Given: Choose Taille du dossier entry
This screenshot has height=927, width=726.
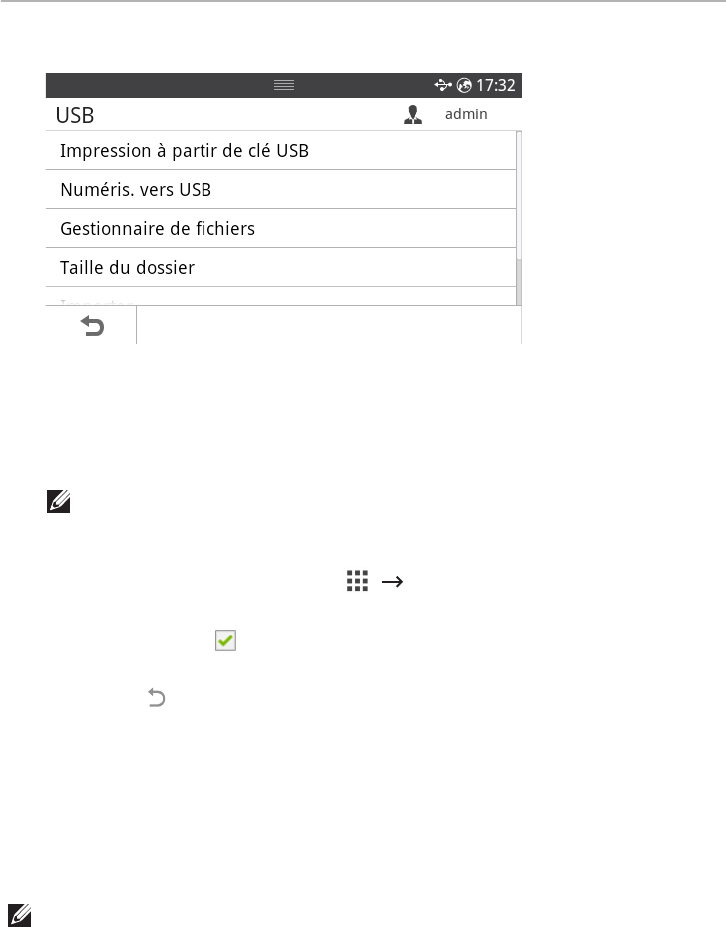Looking at the screenshot, I should pos(127,268).
